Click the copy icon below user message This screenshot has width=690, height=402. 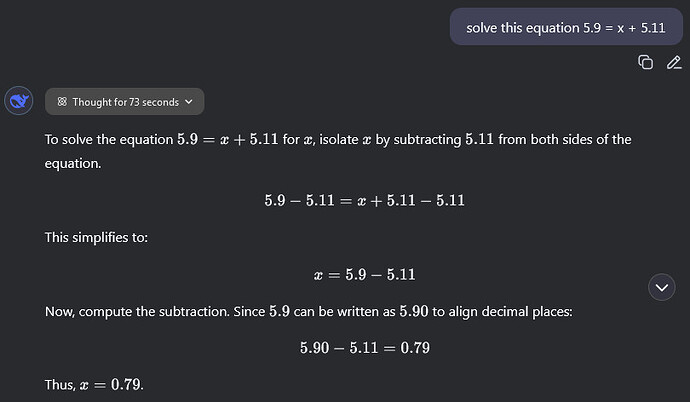point(645,63)
